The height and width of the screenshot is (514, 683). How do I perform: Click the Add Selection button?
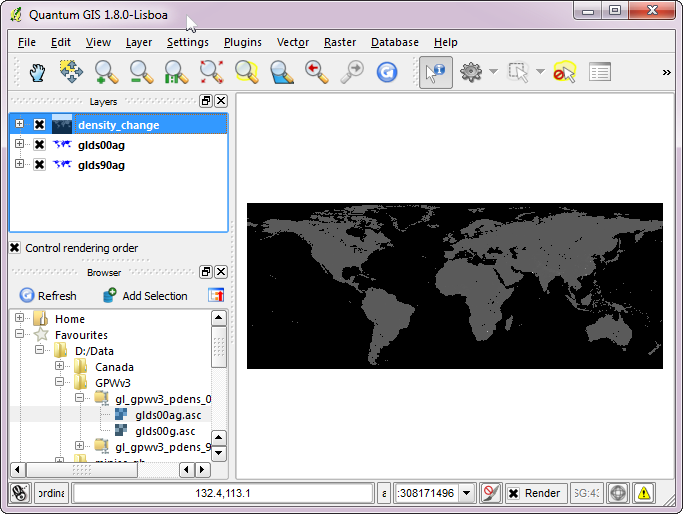click(145, 296)
